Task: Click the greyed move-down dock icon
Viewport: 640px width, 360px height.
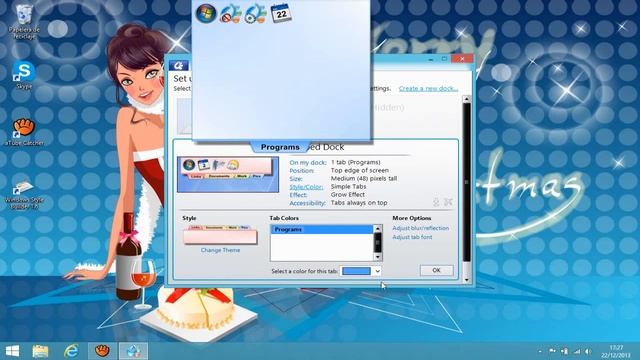Action: click(436, 202)
